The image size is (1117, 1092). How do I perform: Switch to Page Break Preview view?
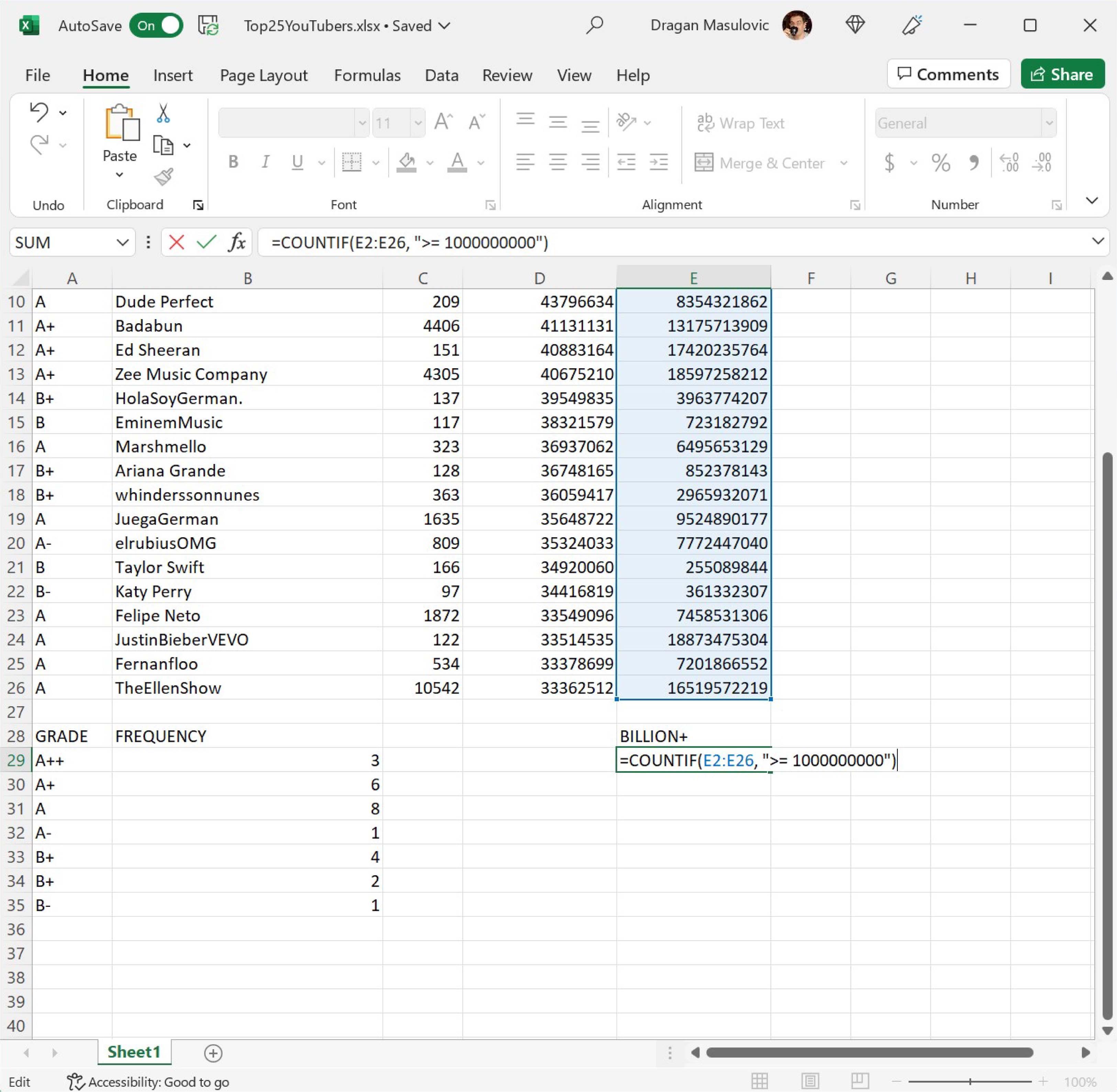[859, 1081]
